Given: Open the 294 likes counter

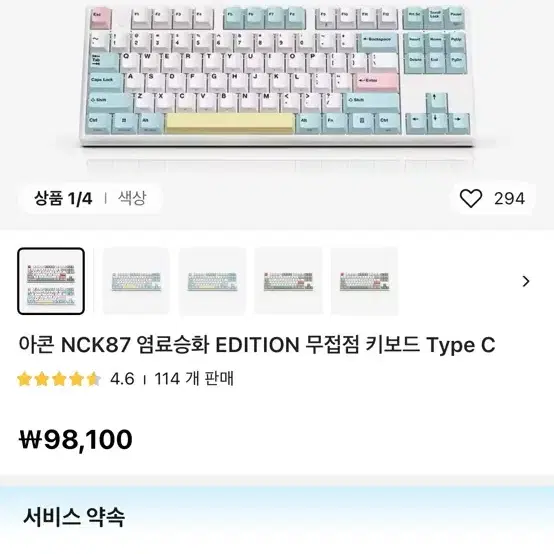Looking at the screenshot, I should click(509, 199).
